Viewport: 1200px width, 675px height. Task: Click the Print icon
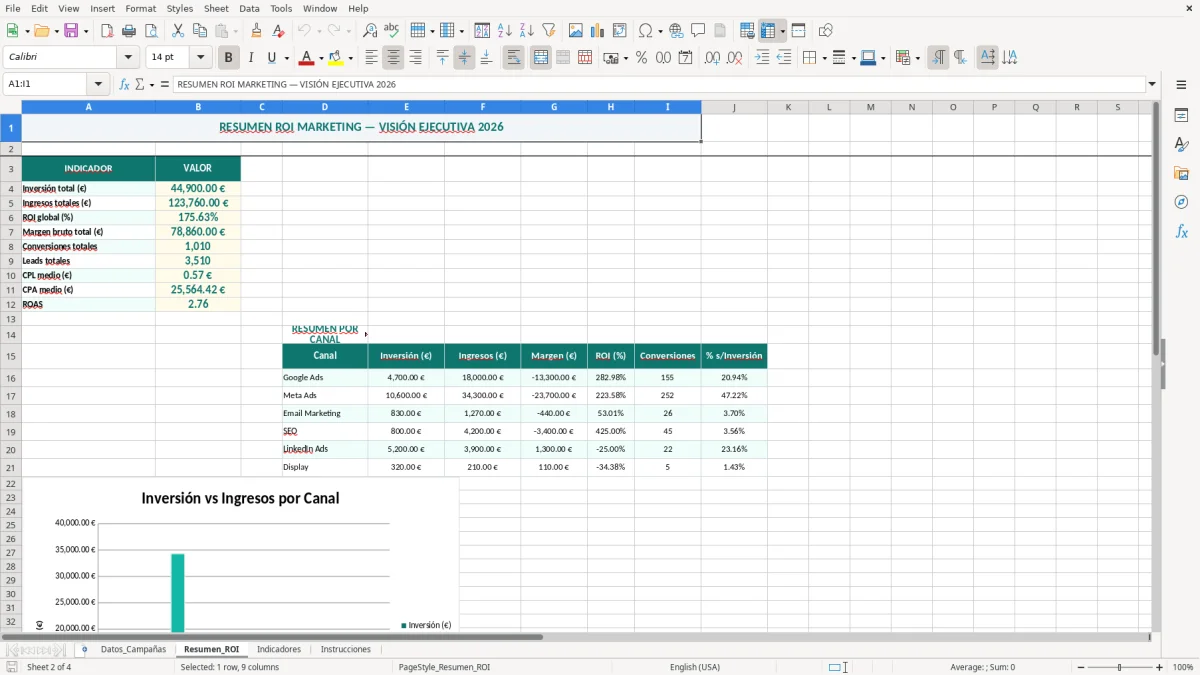(x=129, y=31)
